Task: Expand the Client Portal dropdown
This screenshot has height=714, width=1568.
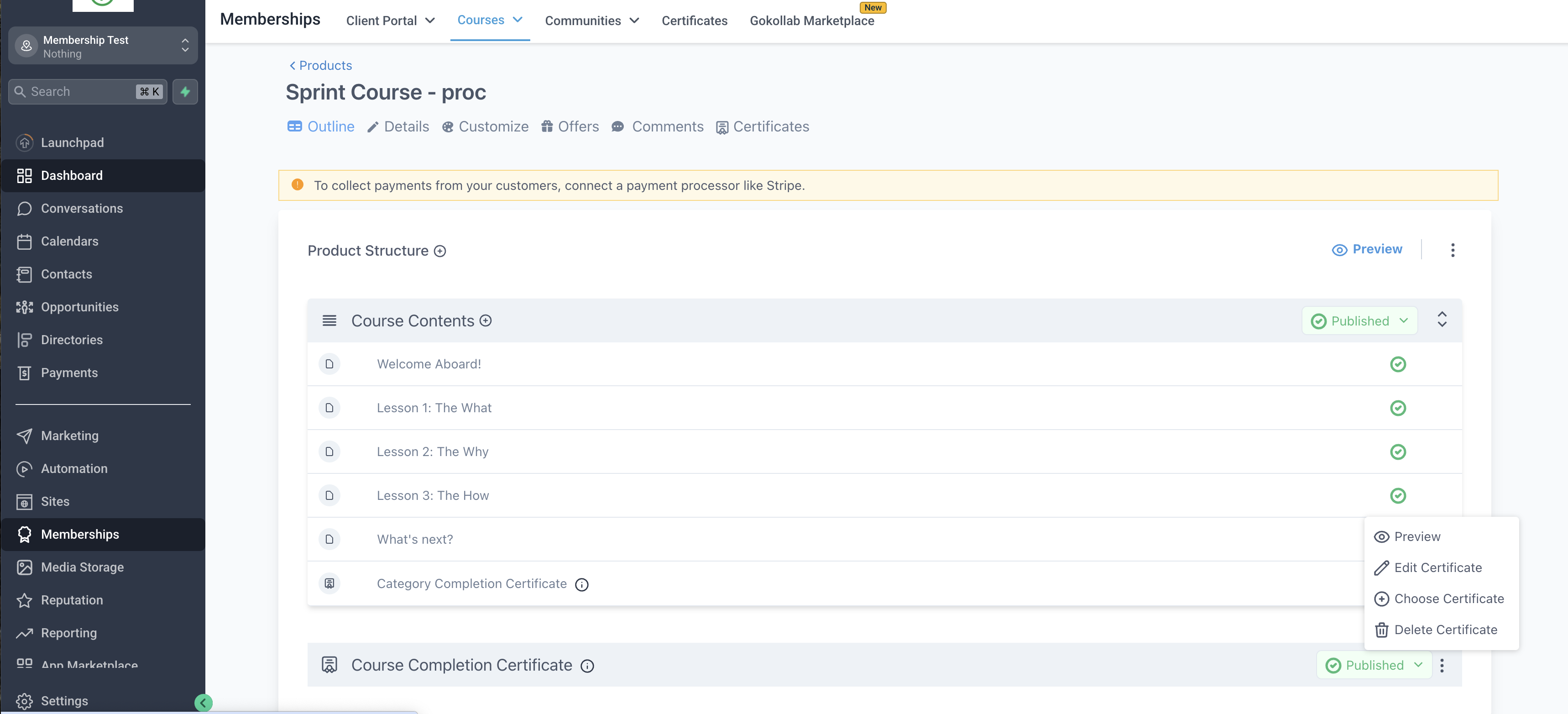Action: [x=390, y=21]
